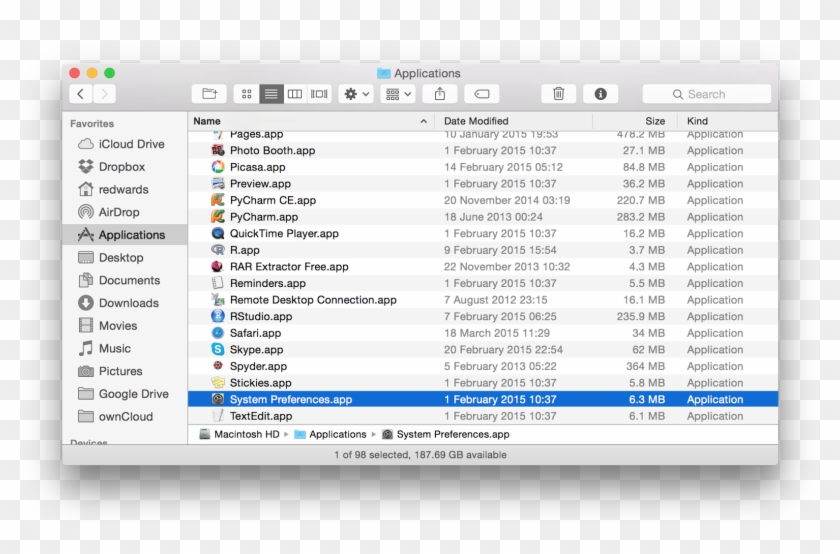840x554 pixels.
Task: Open Google Drive in sidebar
Action: (x=124, y=394)
